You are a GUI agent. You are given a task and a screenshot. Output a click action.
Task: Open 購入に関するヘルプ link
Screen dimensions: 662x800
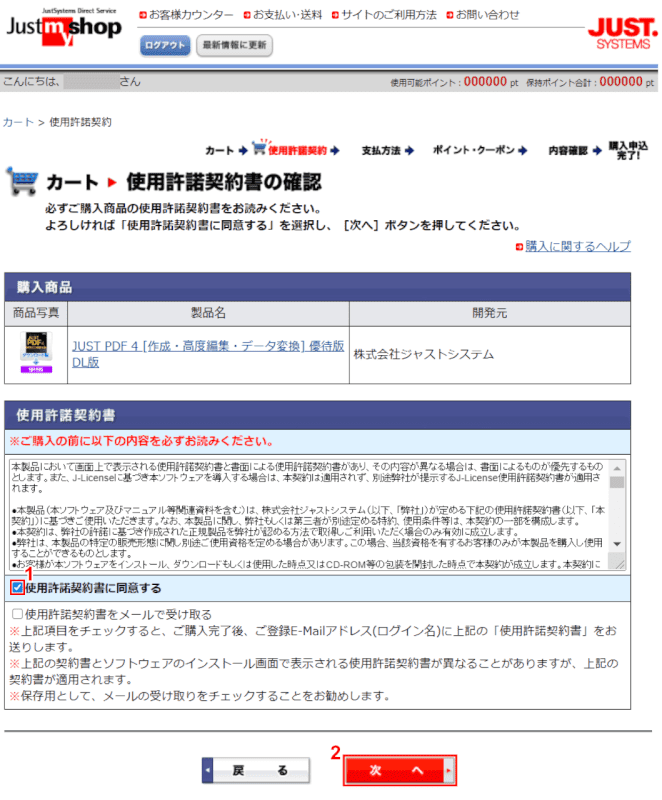(578, 246)
